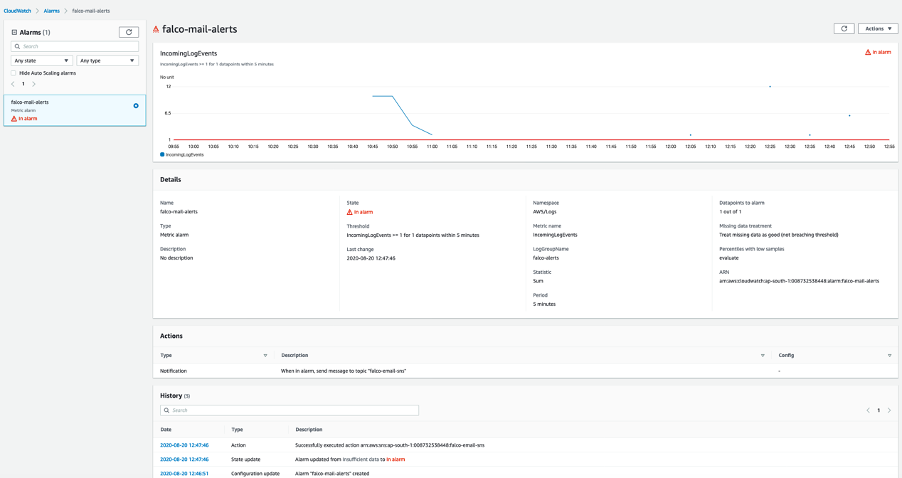Screen dimensions: 902x478
Task: Sort the actions table by the Type column
Action: [x=265, y=355]
